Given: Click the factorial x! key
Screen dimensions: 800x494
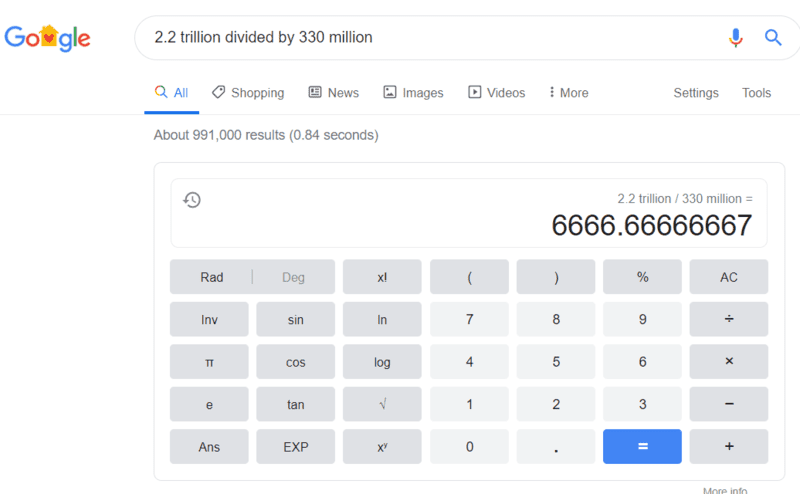Looking at the screenshot, I should click(x=382, y=277).
